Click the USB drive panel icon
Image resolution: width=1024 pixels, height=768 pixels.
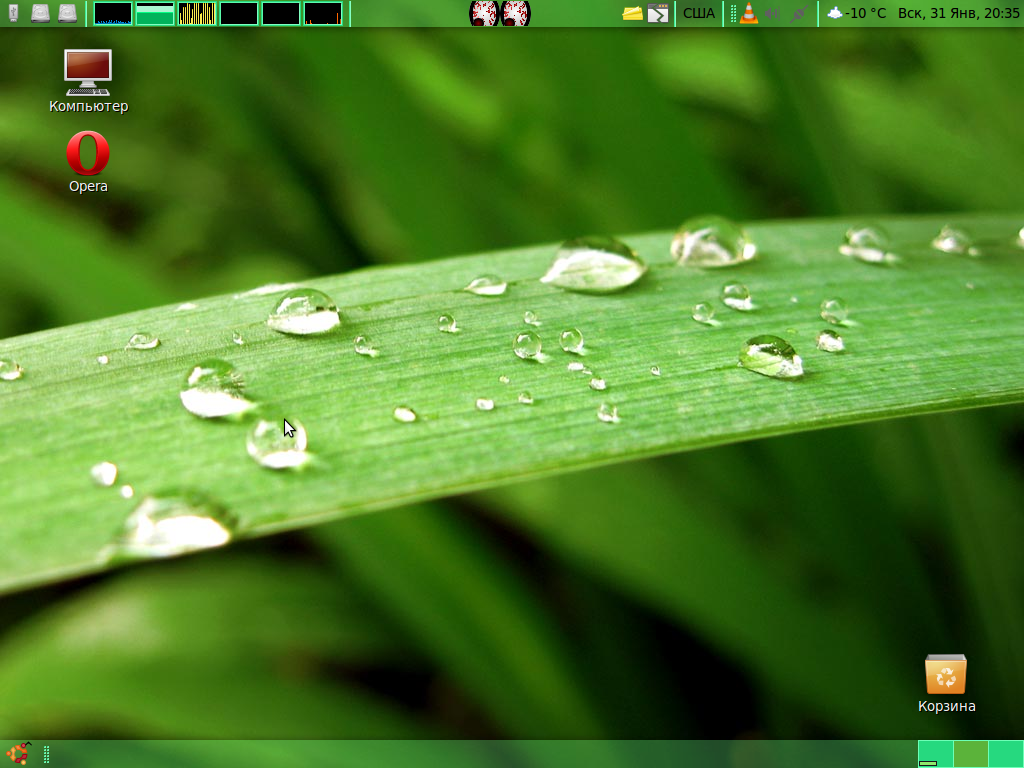[x=14, y=13]
